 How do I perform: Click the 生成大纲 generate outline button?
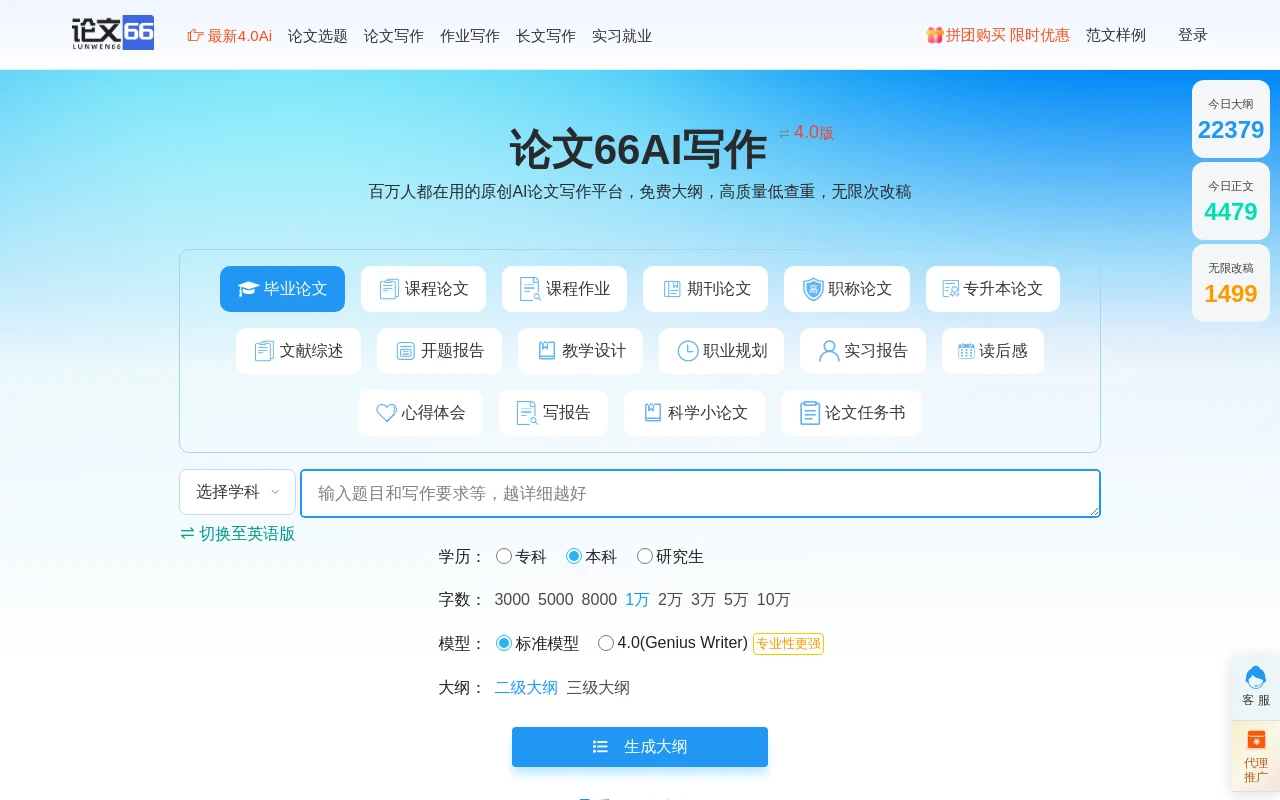point(640,747)
